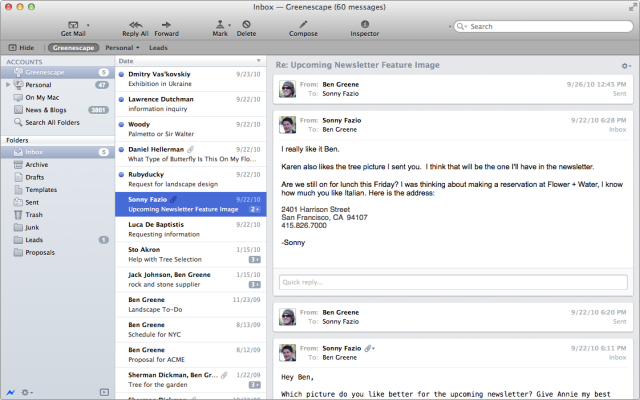Open Ben Greene's Proposal for ACME message

pos(191,355)
